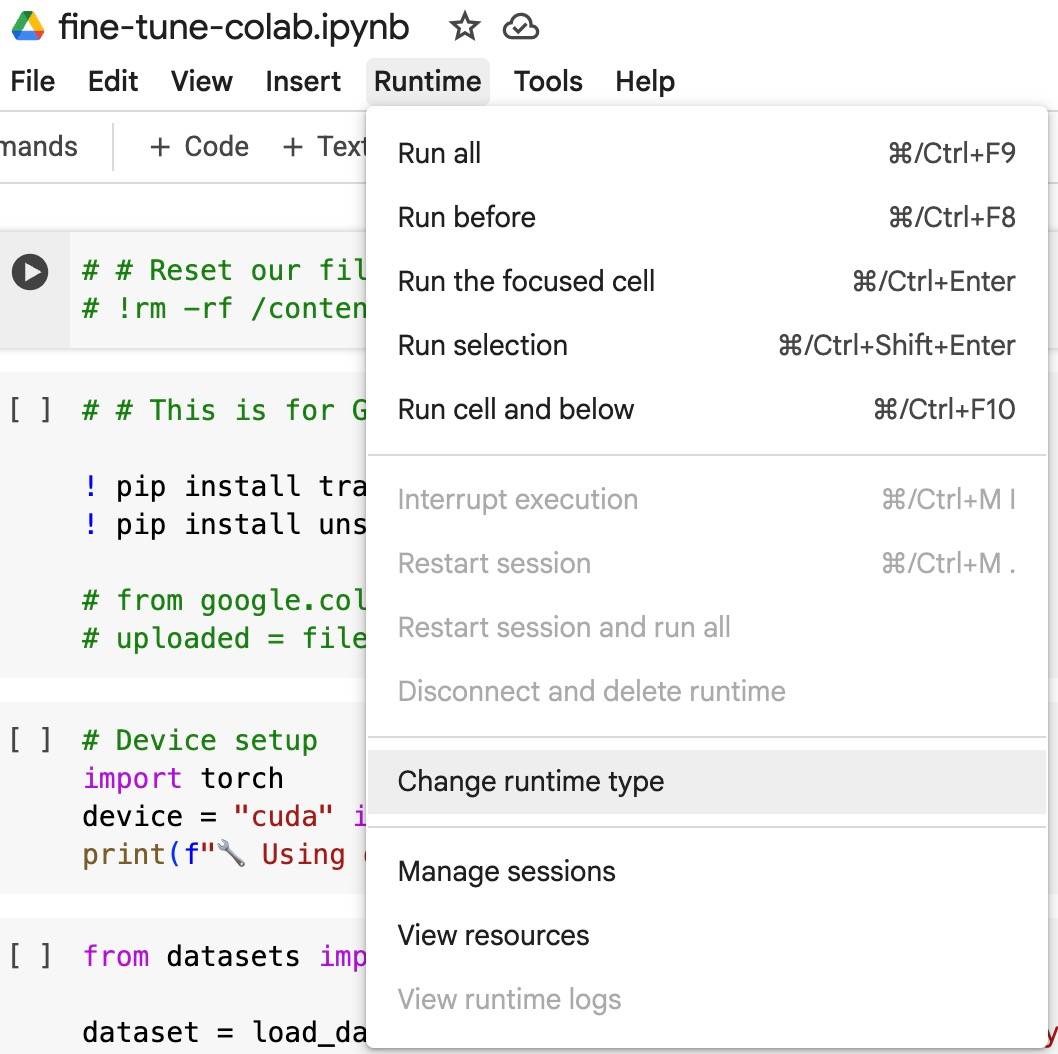Click the '# Device setup' comment line
The width and height of the screenshot is (1058, 1054).
point(200,740)
